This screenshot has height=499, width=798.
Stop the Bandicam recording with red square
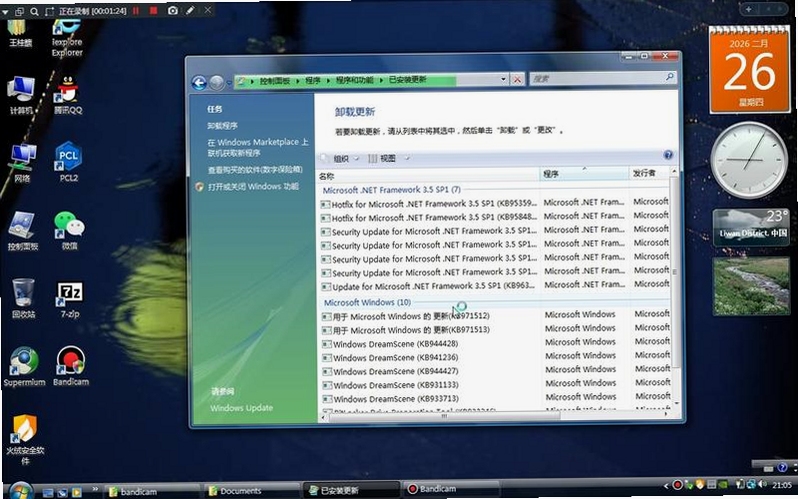coord(153,10)
